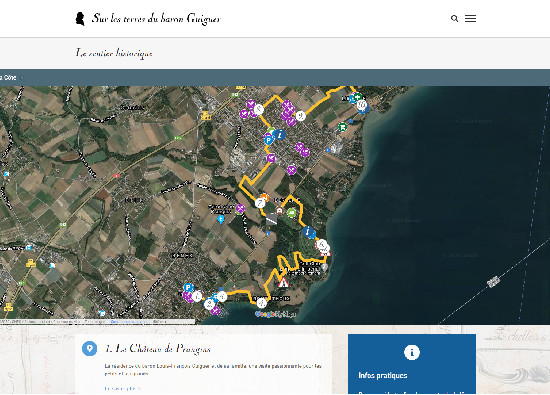Click the green first-aid cross marker
The image size is (550, 395).
coord(357,96)
